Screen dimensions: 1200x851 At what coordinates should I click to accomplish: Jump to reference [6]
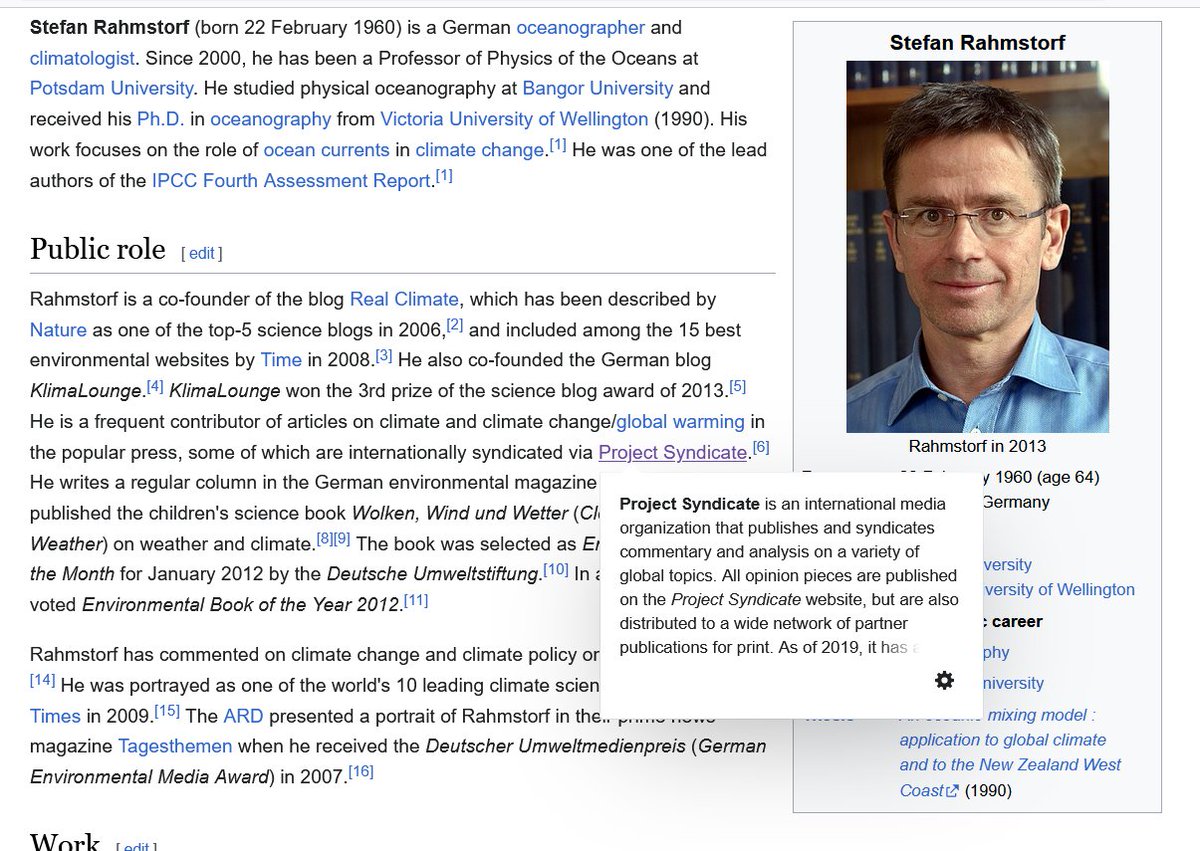[761, 448]
